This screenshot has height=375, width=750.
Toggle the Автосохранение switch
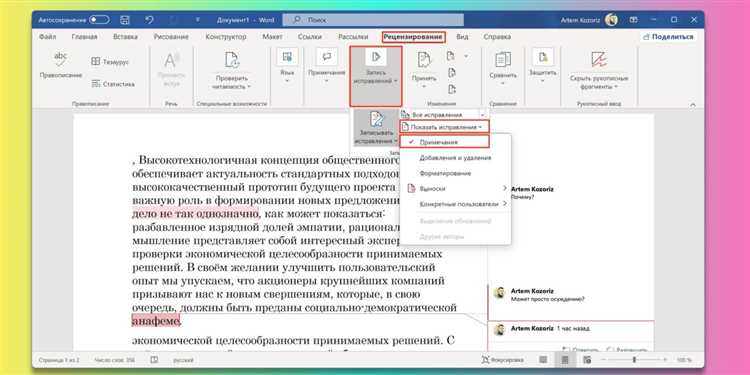(99, 20)
